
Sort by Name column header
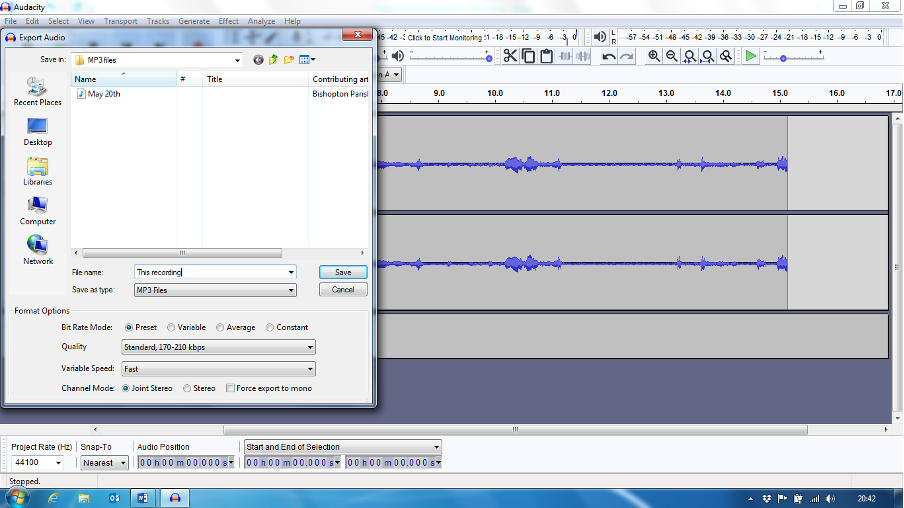pos(123,79)
